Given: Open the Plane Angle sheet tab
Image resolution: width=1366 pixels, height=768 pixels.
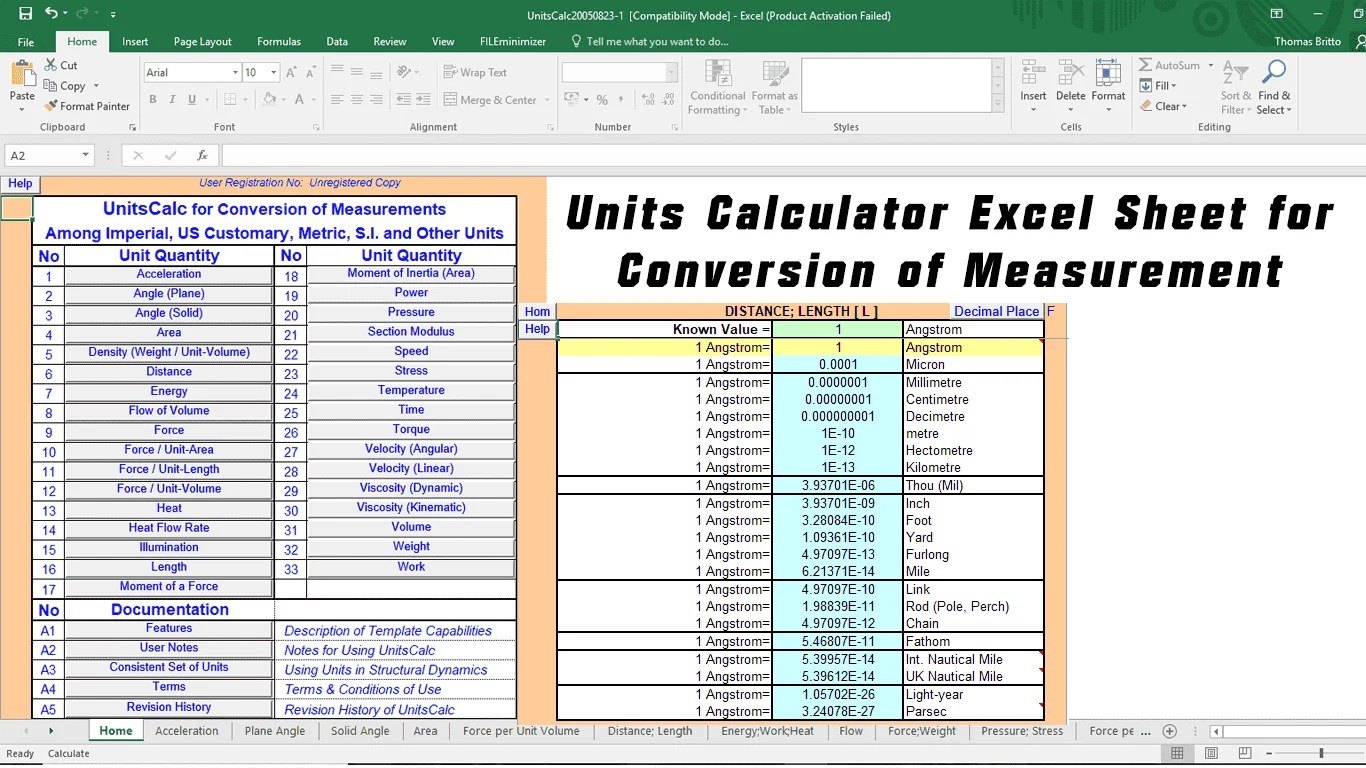Looking at the screenshot, I should 275,731.
